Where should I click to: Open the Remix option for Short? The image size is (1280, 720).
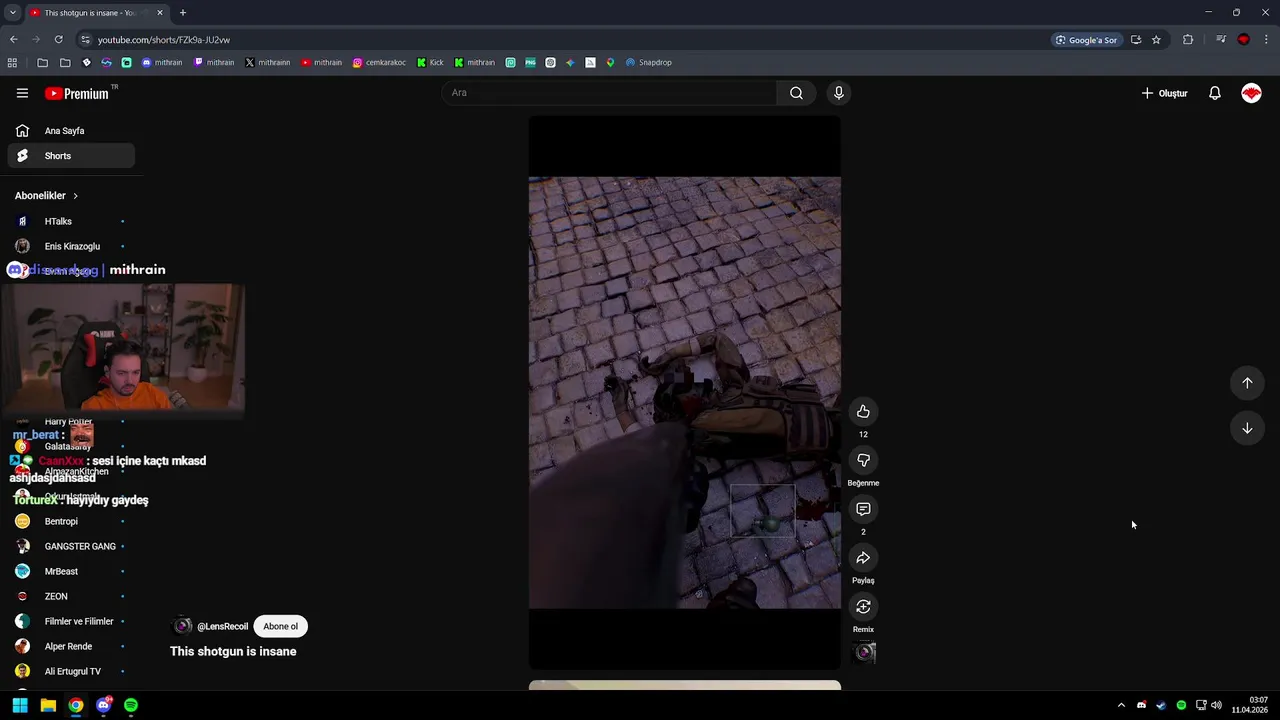click(863, 607)
